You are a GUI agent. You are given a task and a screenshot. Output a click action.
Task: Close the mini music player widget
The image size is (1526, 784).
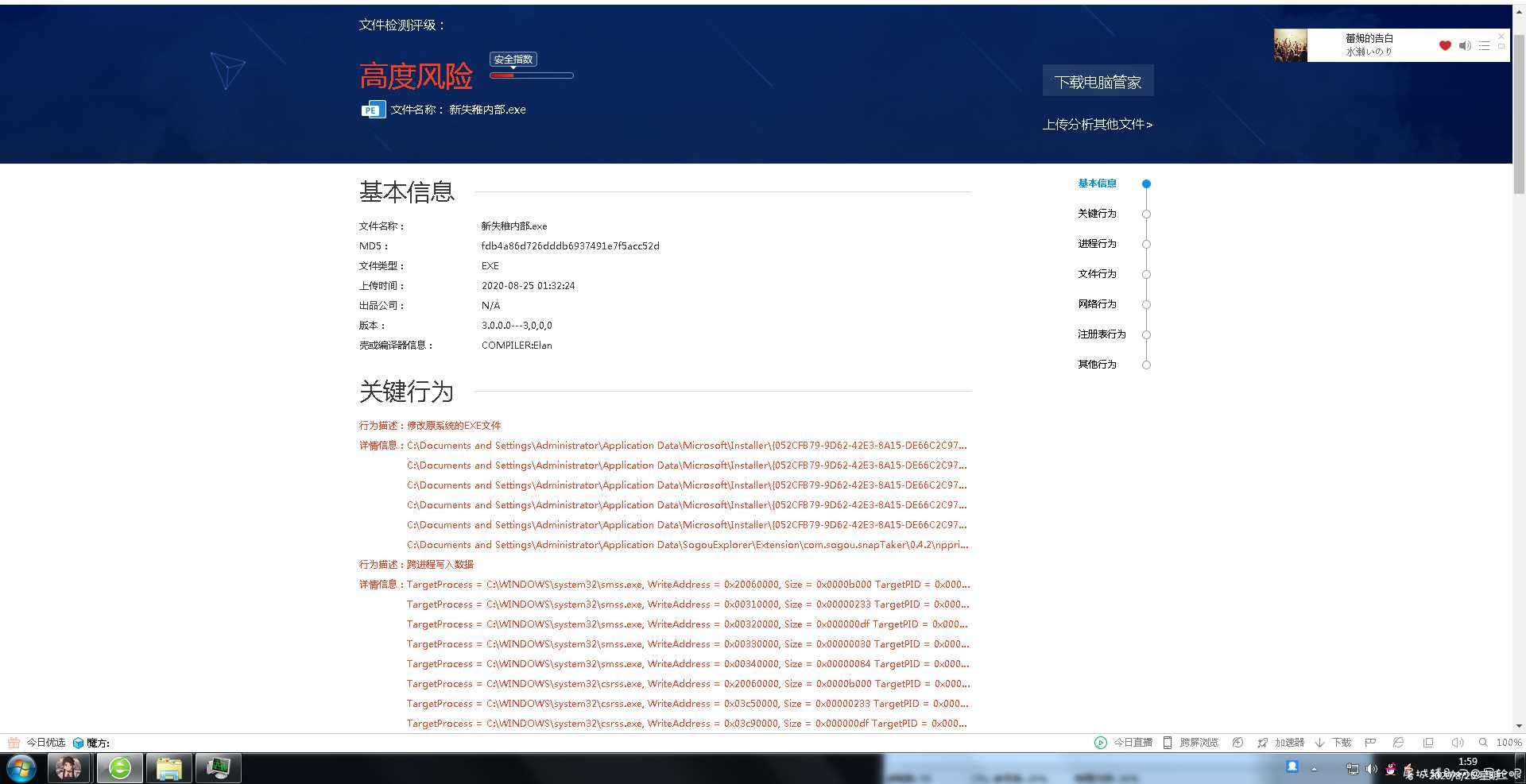1501,36
